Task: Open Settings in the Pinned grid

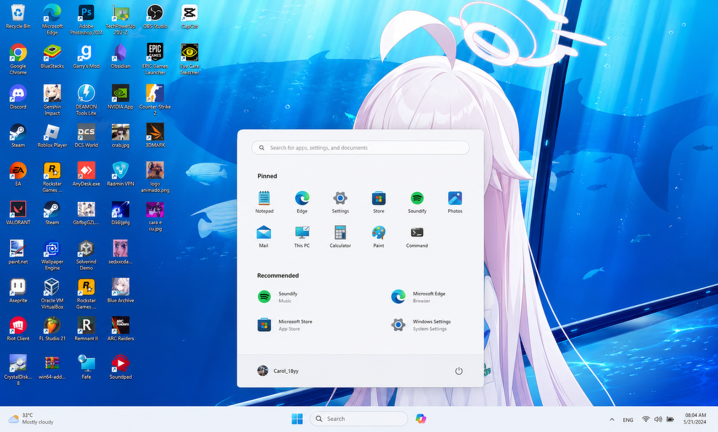Action: click(x=340, y=202)
